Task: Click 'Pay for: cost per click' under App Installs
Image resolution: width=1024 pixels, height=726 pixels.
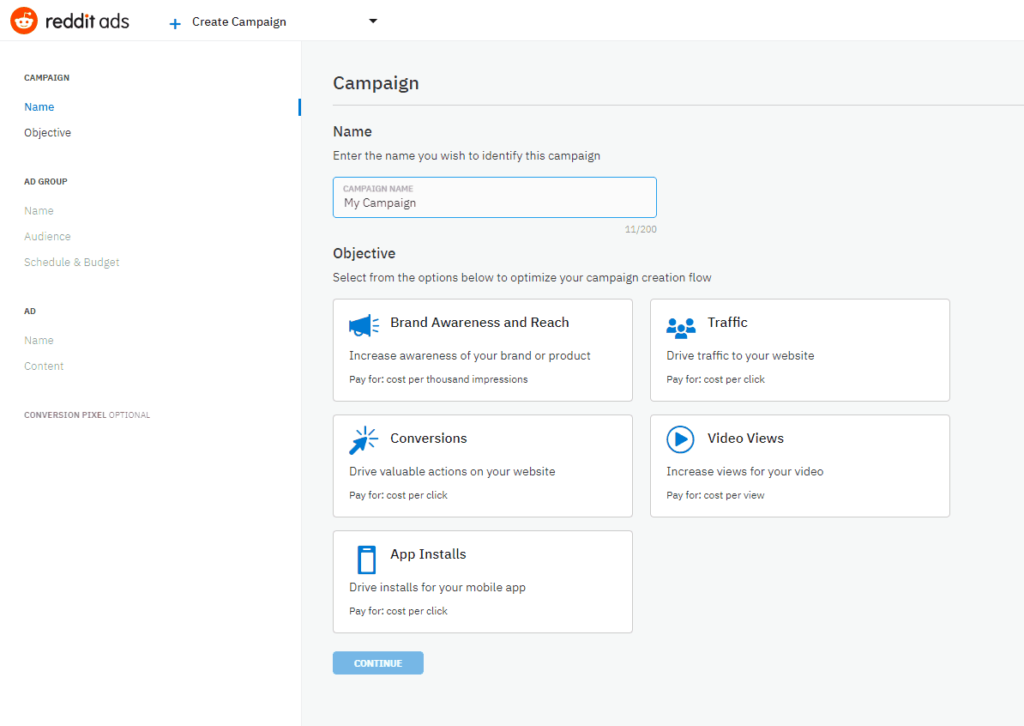Action: pos(398,611)
